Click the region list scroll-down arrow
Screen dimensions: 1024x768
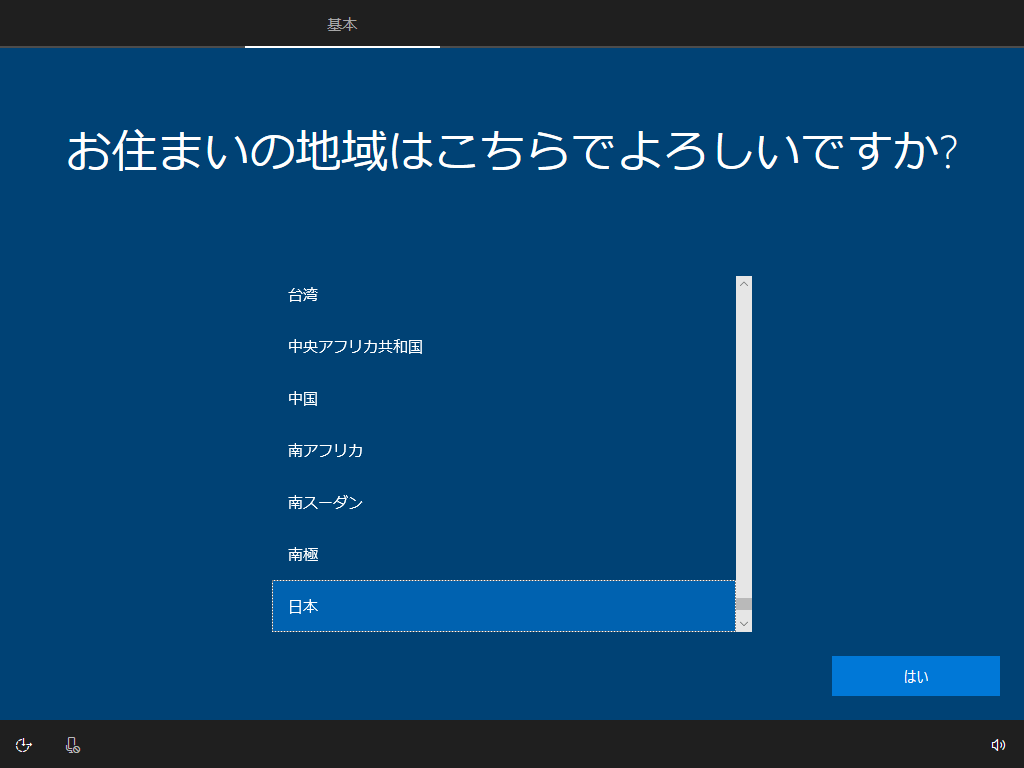[x=743, y=623]
